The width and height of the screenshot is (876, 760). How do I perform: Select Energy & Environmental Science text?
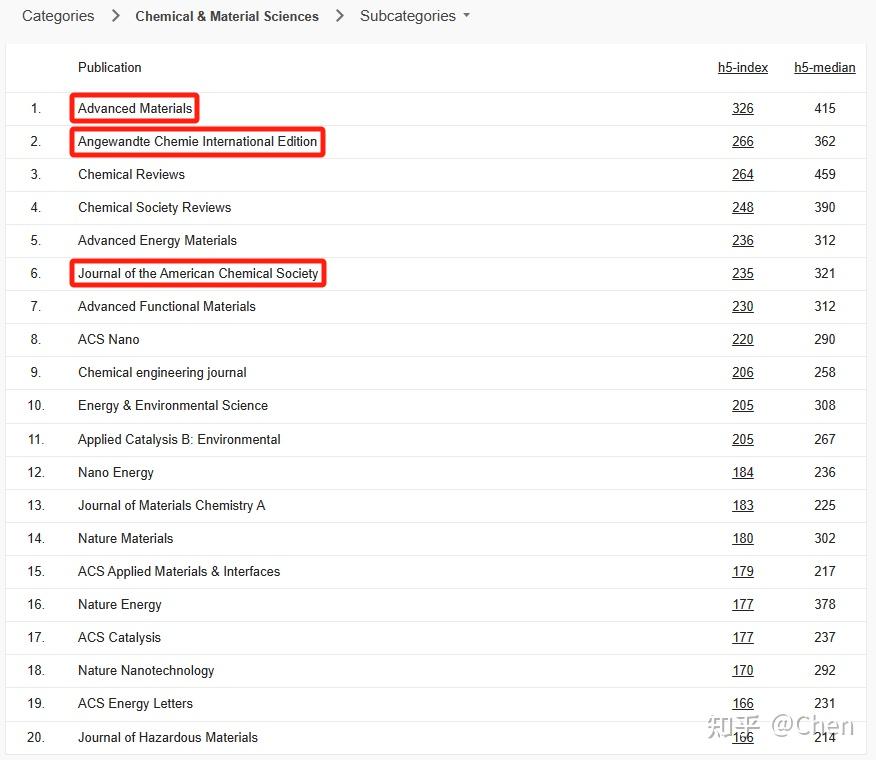coord(173,405)
